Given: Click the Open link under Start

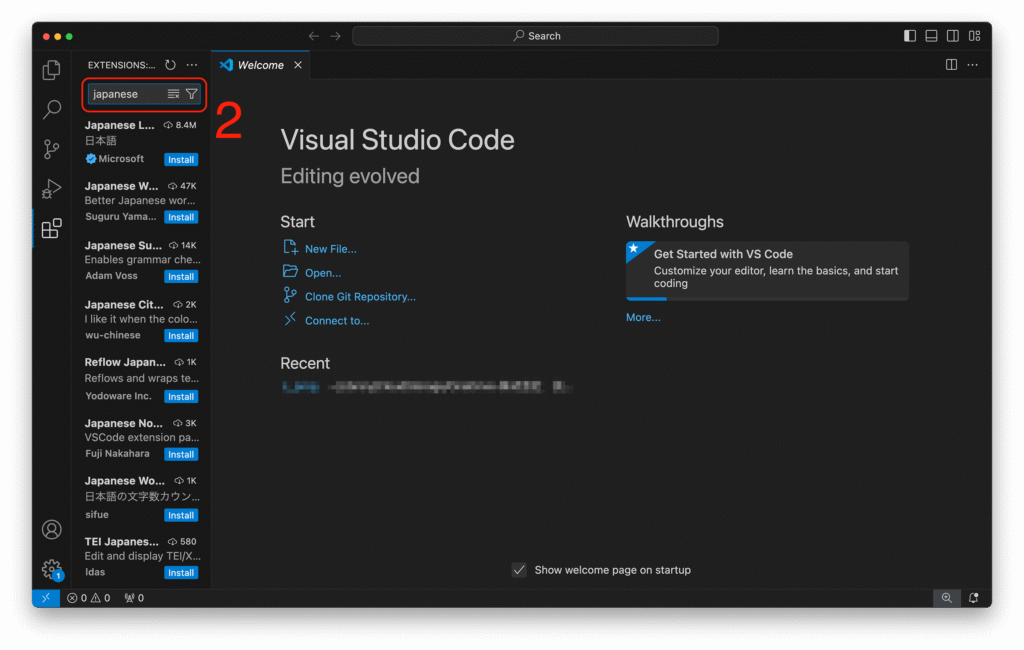Looking at the screenshot, I should [x=323, y=273].
